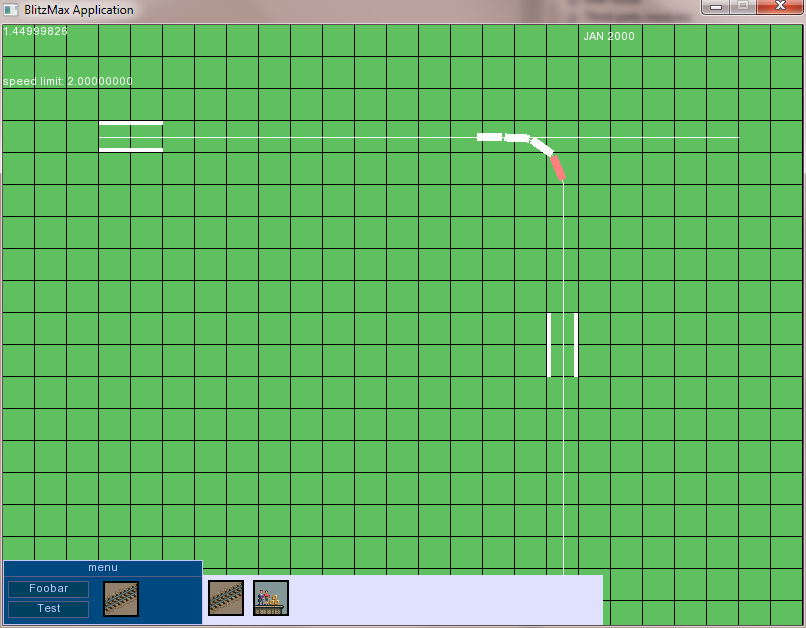
Task: Click the middle white wagon of the train
Action: point(516,138)
